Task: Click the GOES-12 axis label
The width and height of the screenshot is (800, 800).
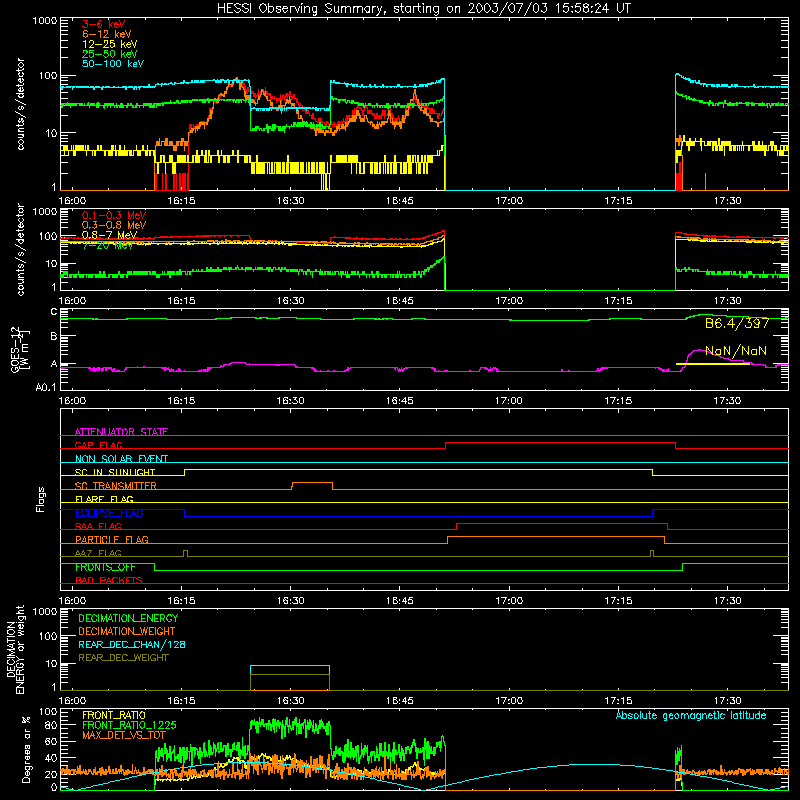Action: point(20,349)
